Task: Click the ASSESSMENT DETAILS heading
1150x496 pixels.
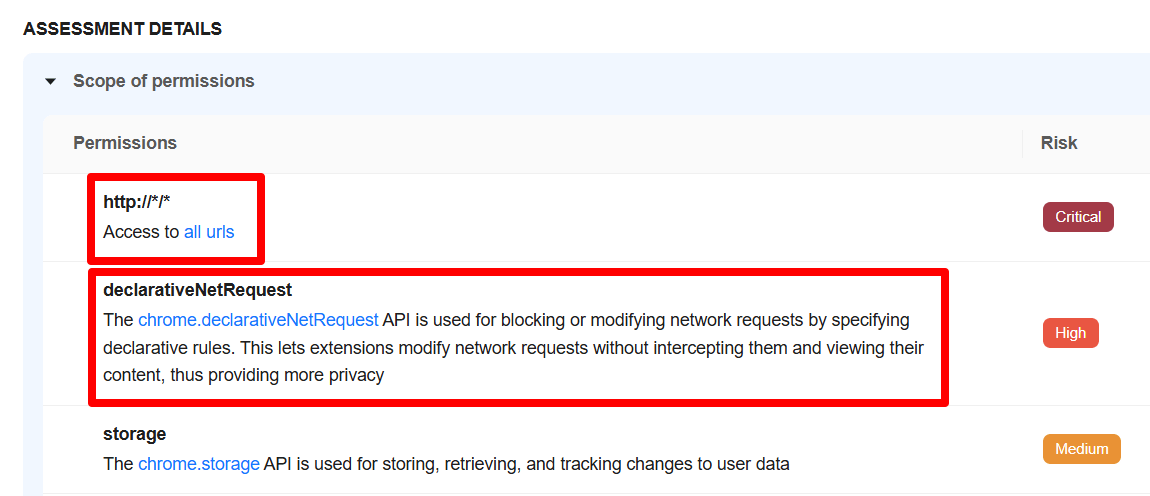Action: pyautogui.click(x=122, y=29)
